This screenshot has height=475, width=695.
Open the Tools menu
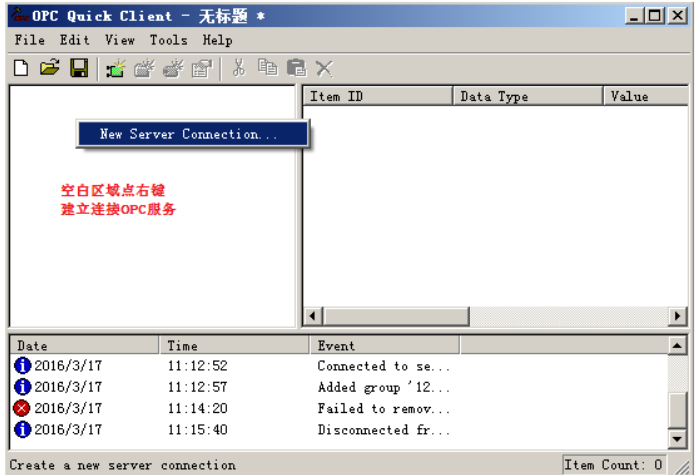(168, 40)
